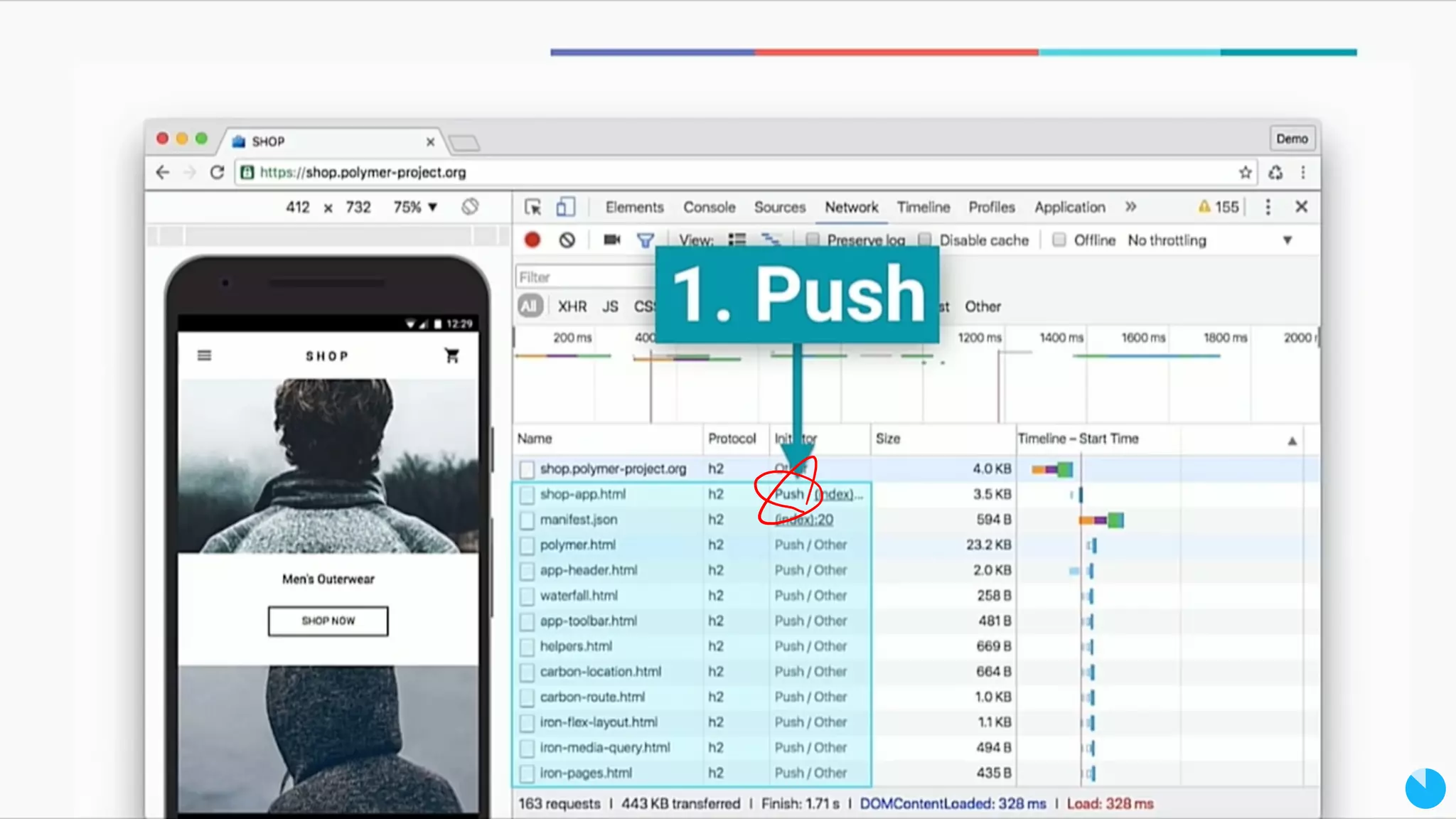Screen dimensions: 1456x819
Task: Open the hamburger menu in the SHOP app
Action: click(x=204, y=355)
